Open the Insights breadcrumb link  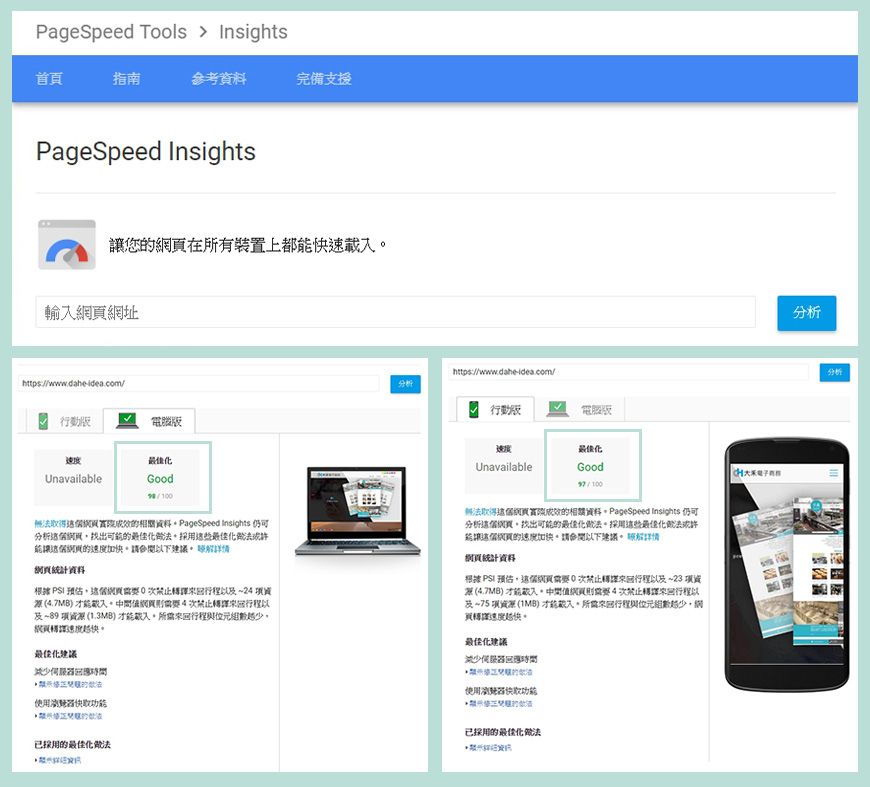pyautogui.click(x=253, y=32)
